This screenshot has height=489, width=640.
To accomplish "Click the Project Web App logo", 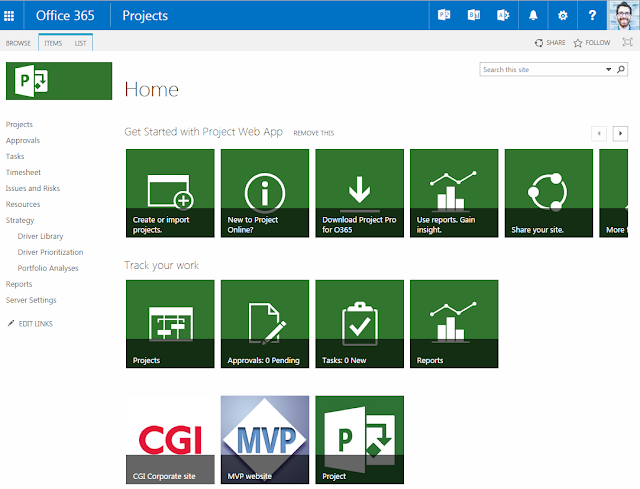I will 59,81.
